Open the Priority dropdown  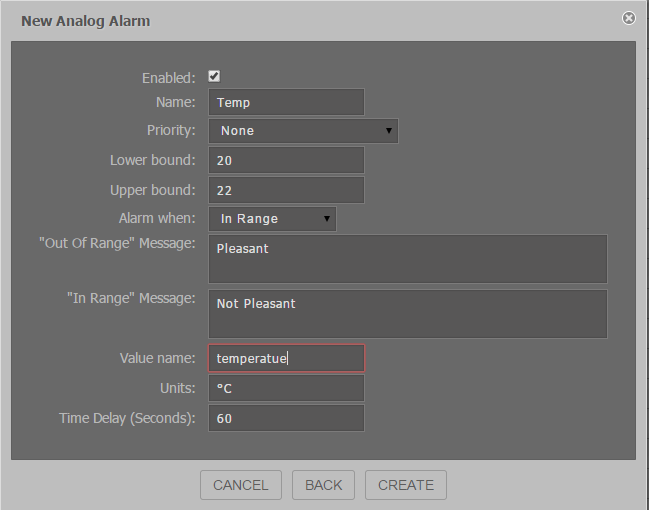click(303, 131)
